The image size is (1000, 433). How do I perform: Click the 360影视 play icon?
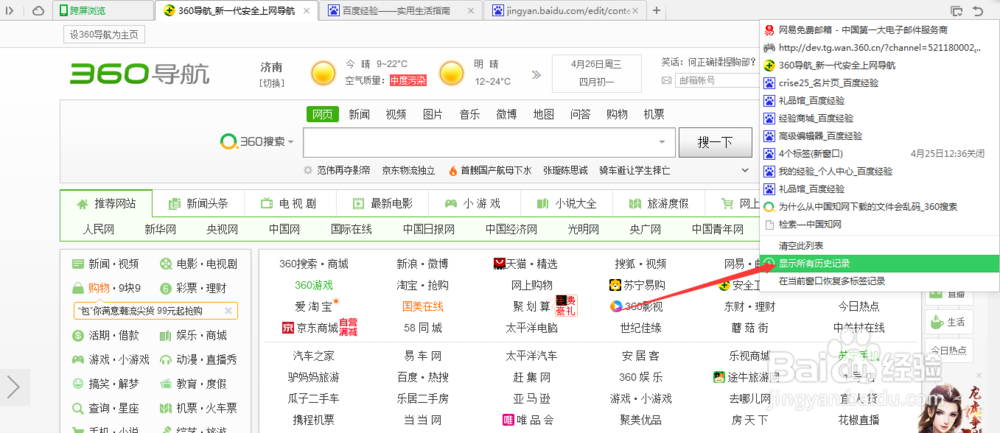(615, 307)
